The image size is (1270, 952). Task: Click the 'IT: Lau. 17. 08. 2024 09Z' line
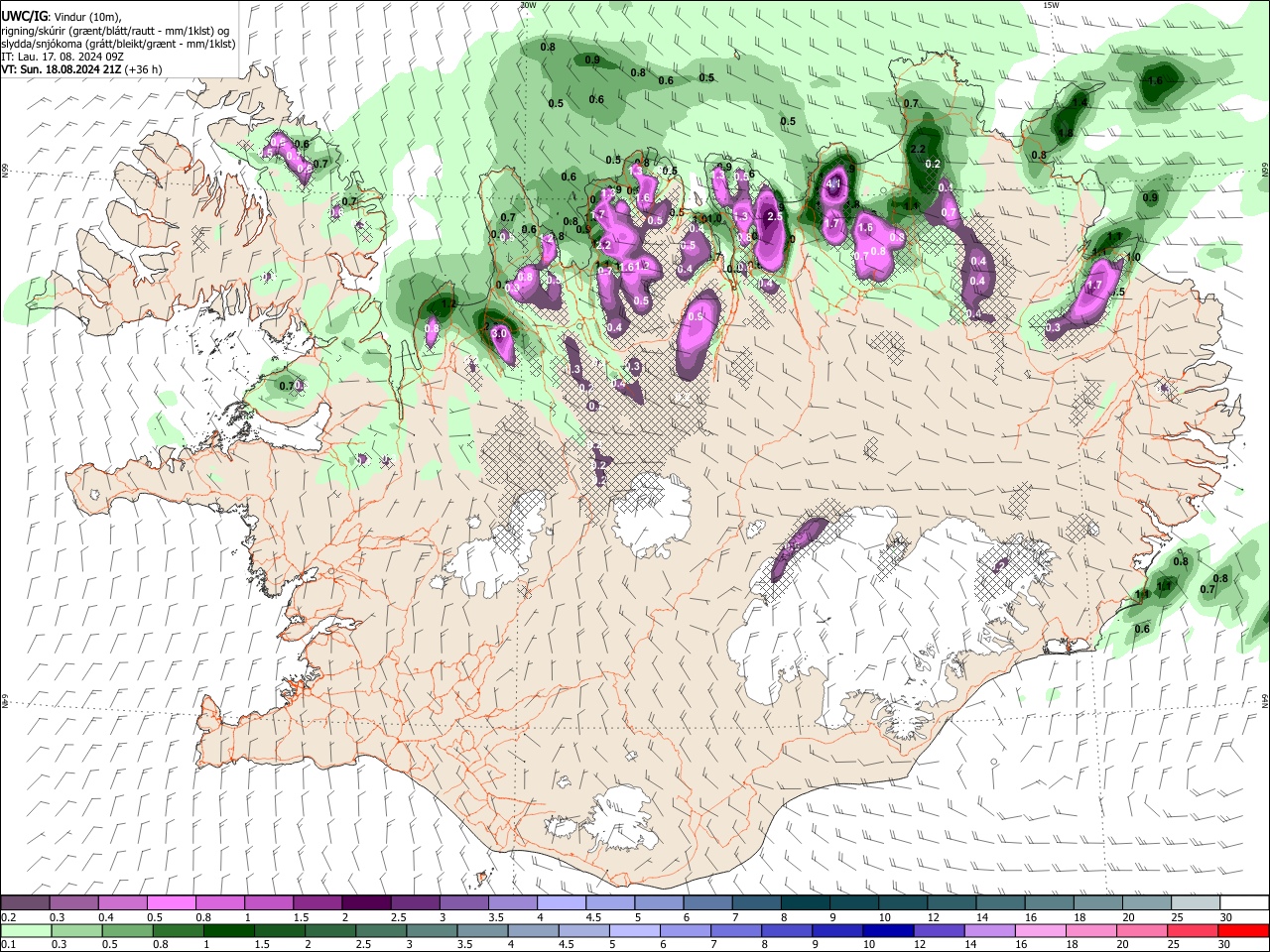pos(63,57)
